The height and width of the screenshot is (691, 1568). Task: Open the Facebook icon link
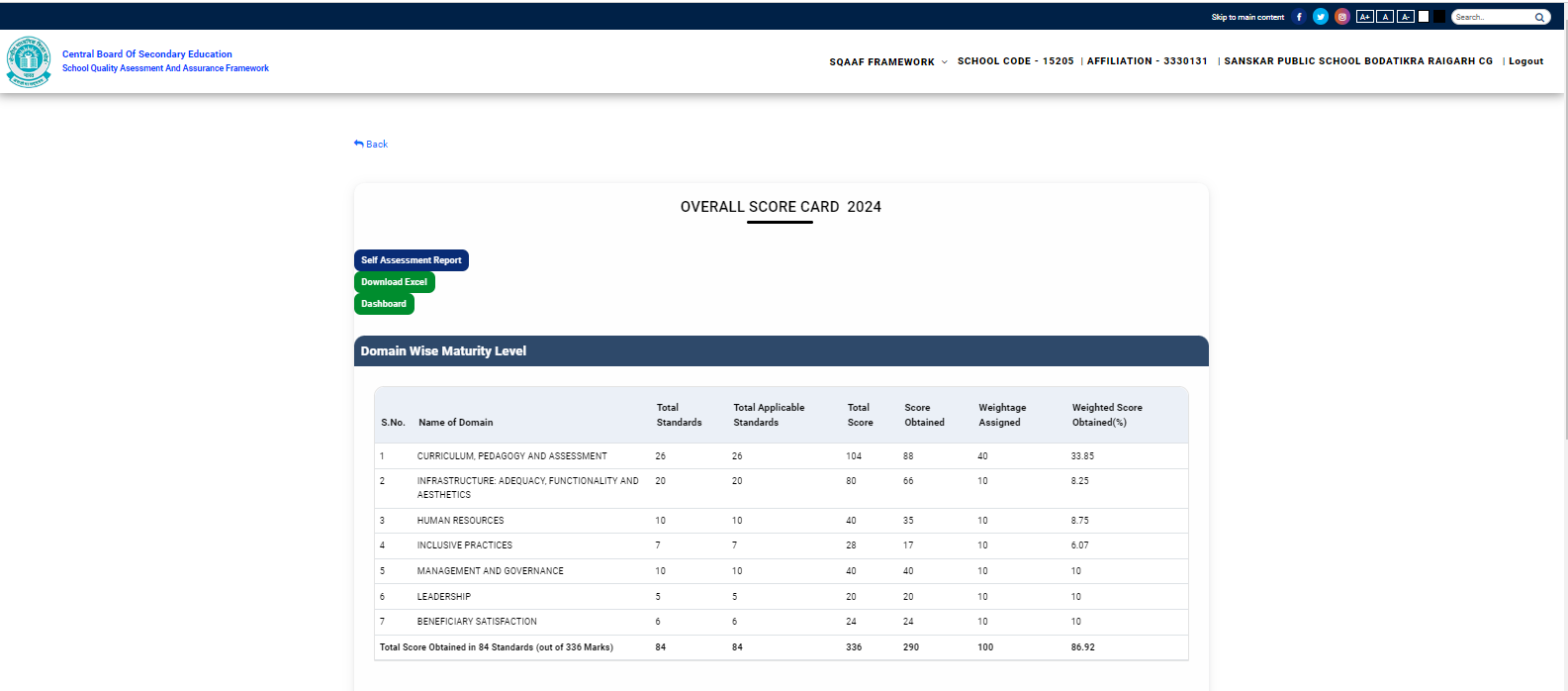tap(1299, 17)
